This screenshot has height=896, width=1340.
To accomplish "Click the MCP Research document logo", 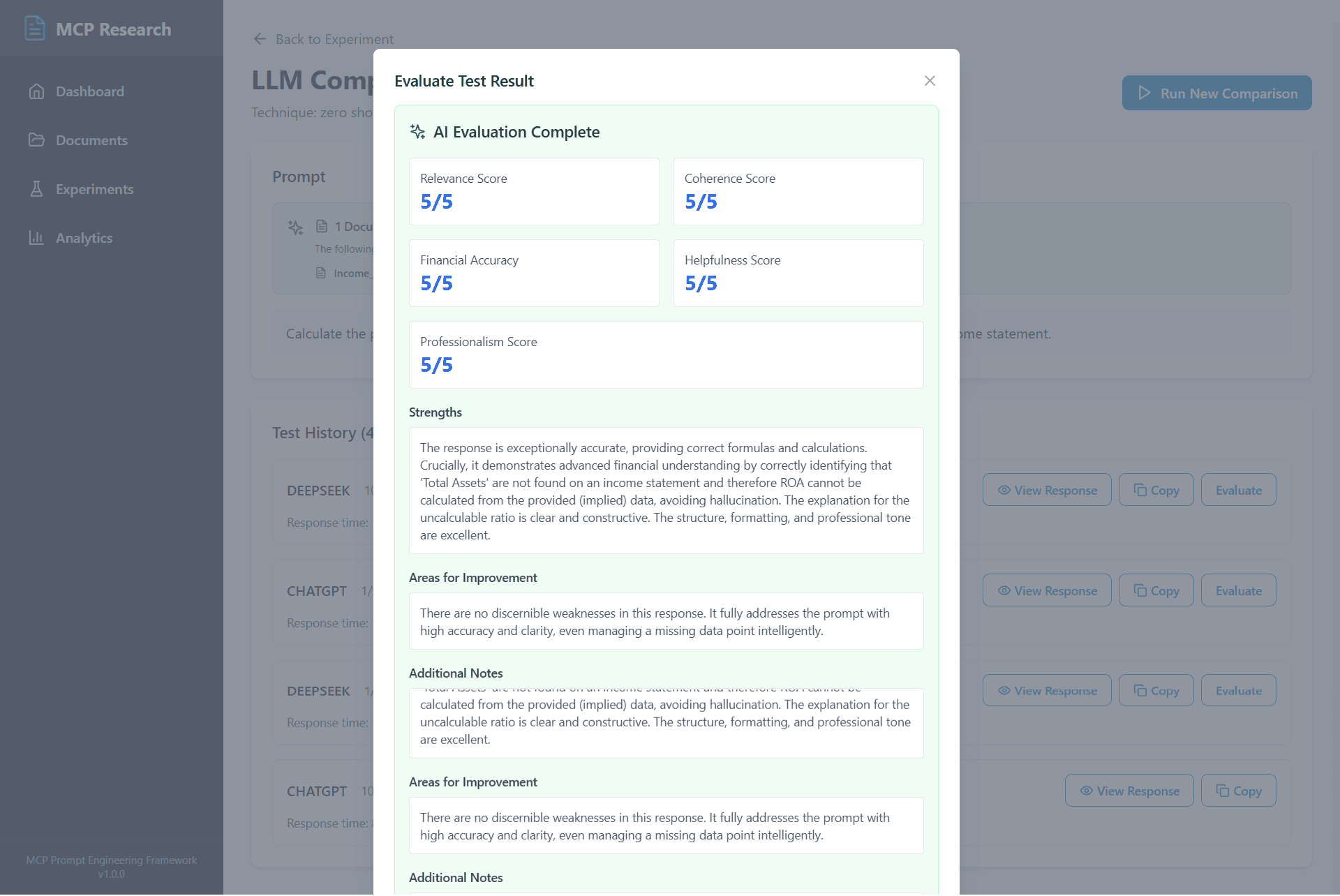I will [34, 28].
